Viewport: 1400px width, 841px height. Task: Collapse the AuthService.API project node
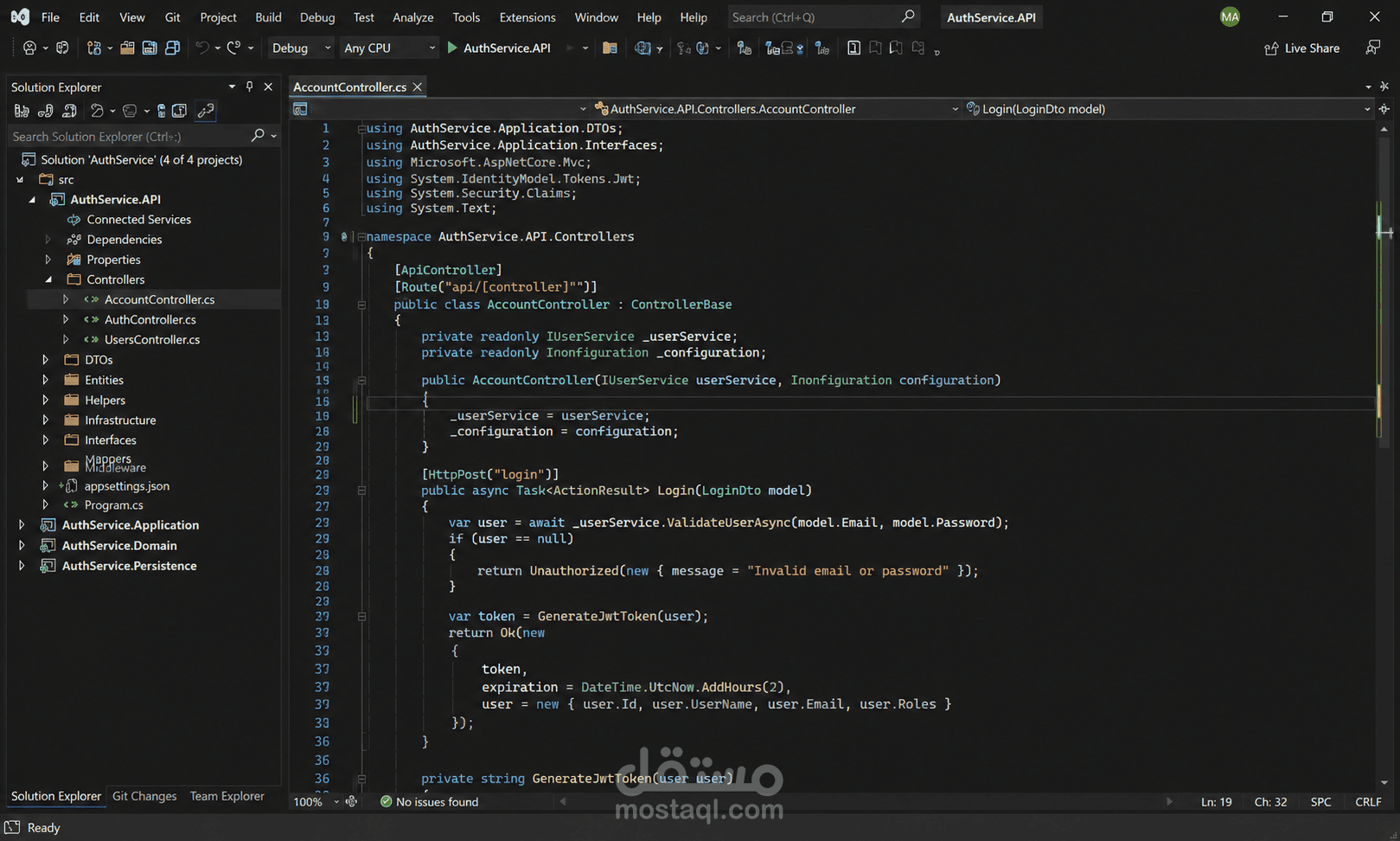click(32, 199)
